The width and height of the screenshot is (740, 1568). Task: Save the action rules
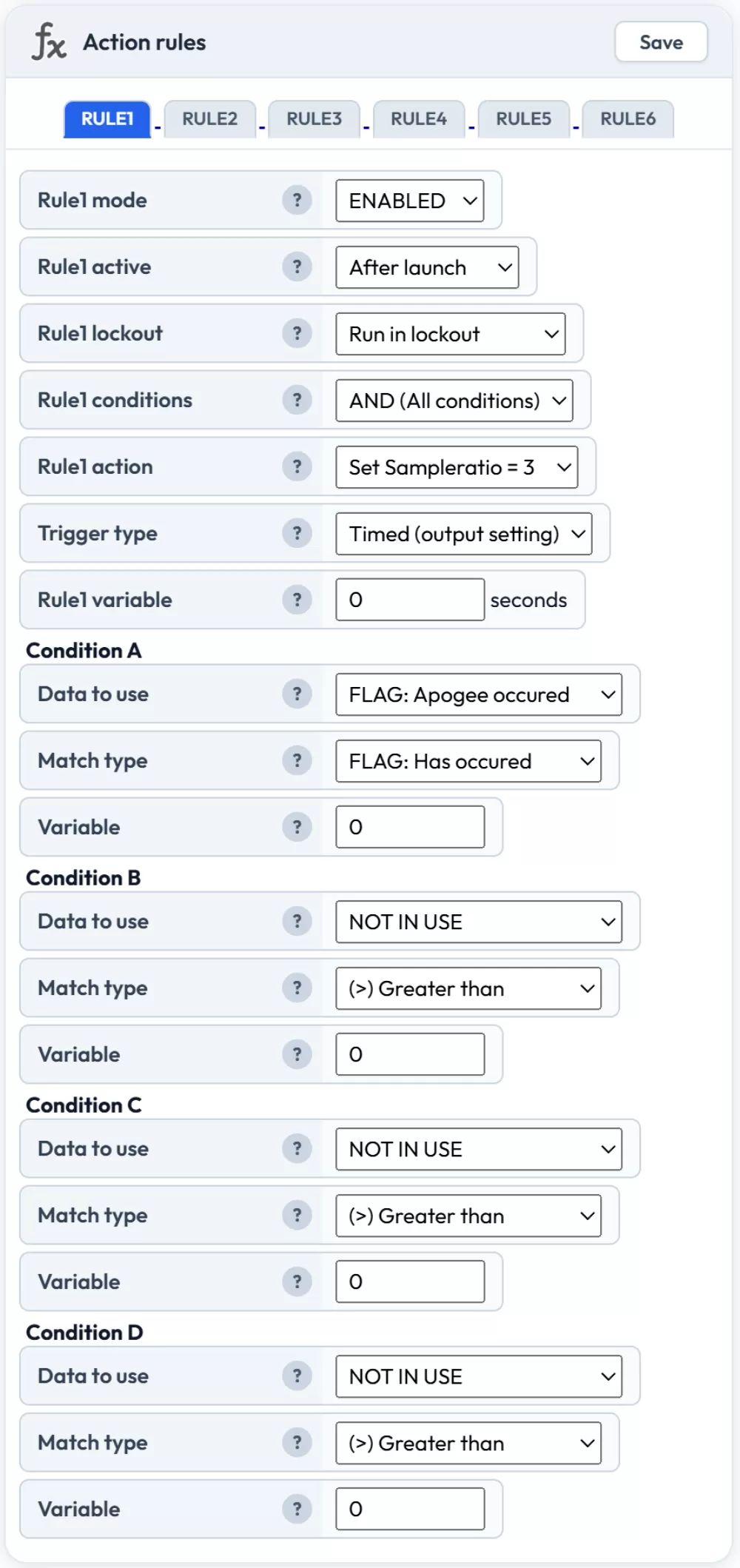click(660, 42)
